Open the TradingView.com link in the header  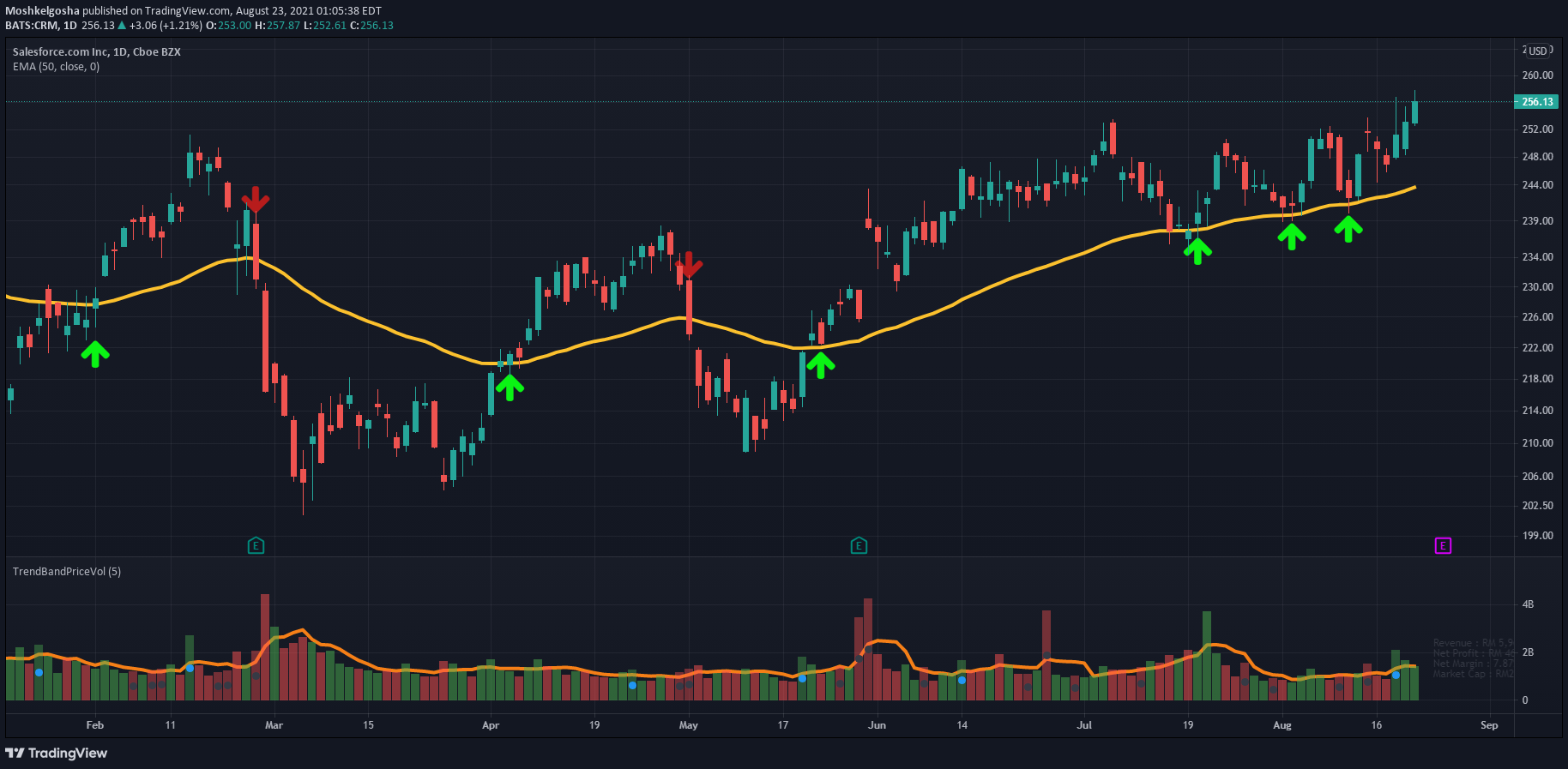pos(186,11)
